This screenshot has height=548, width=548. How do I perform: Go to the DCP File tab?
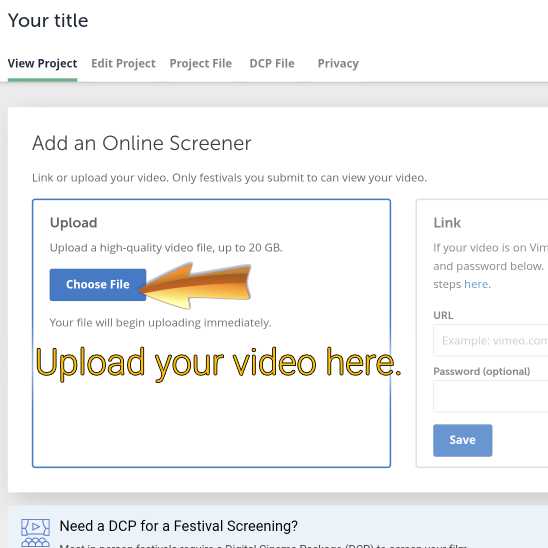[x=272, y=63]
